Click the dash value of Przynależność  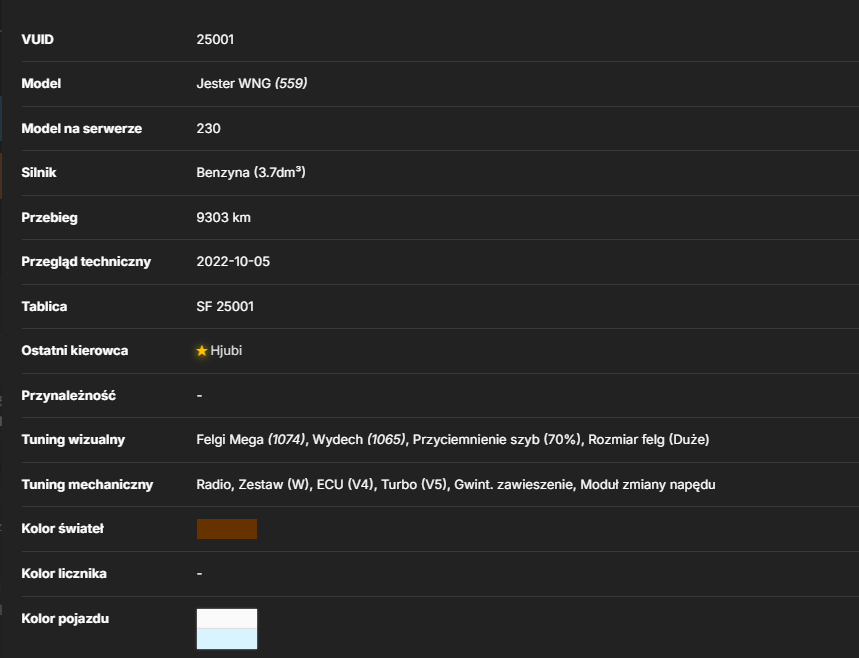199,396
